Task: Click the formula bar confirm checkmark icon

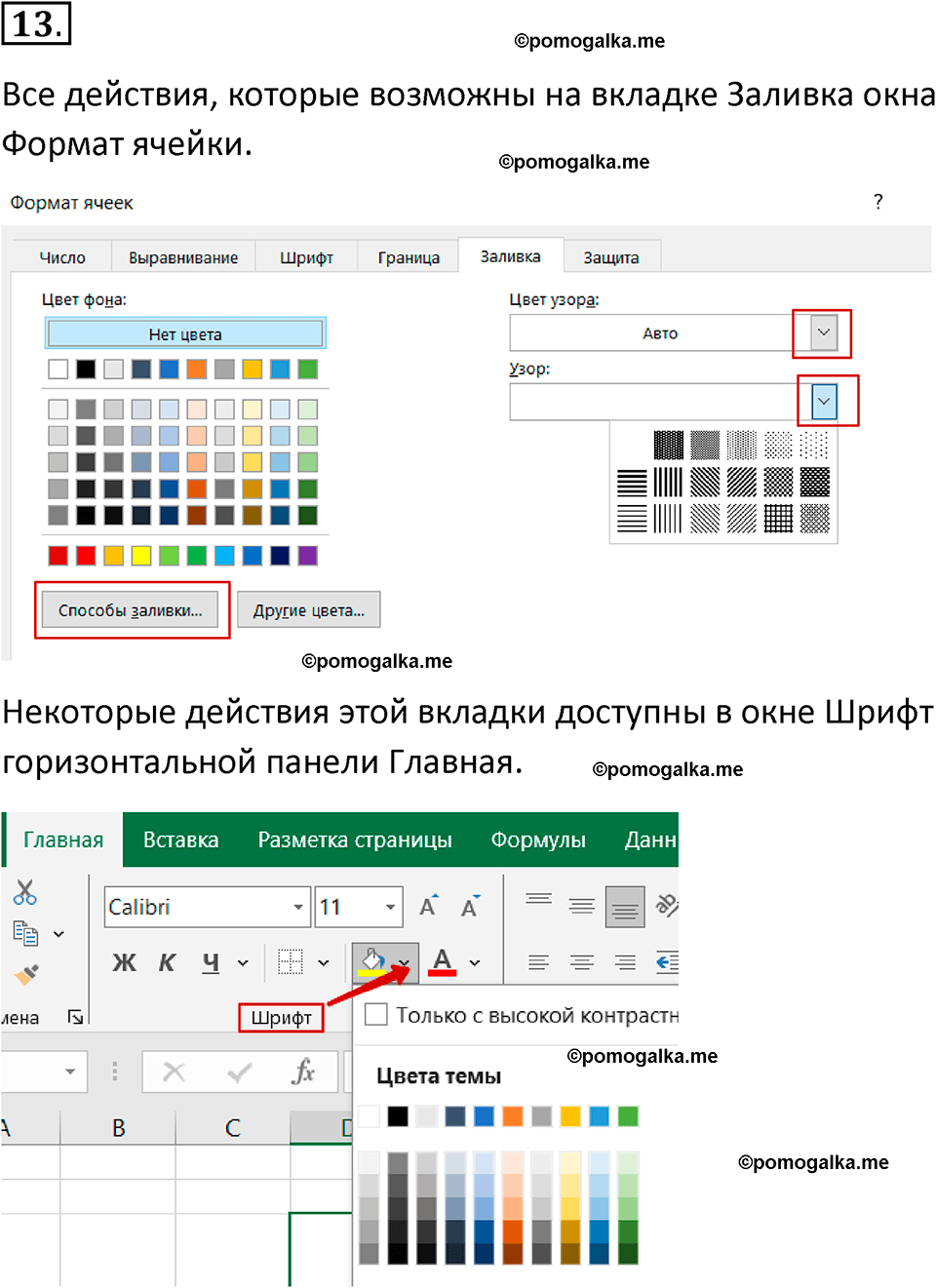Action: point(239,1073)
